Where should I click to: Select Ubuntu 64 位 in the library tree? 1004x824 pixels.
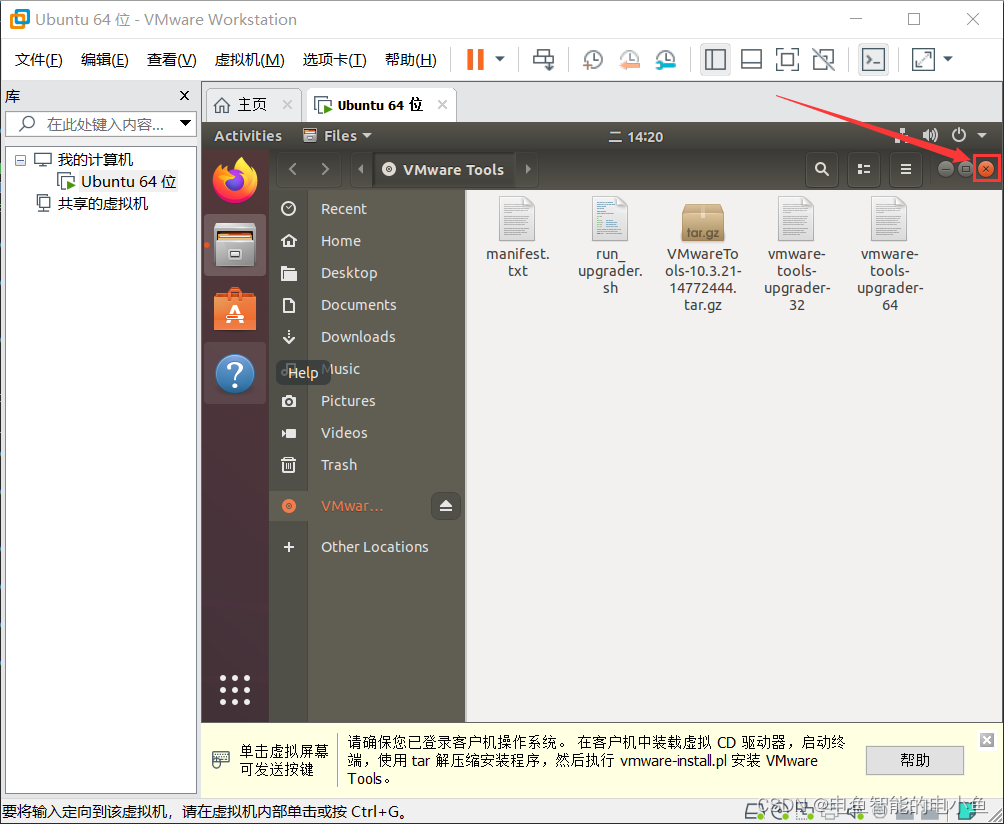(x=128, y=182)
